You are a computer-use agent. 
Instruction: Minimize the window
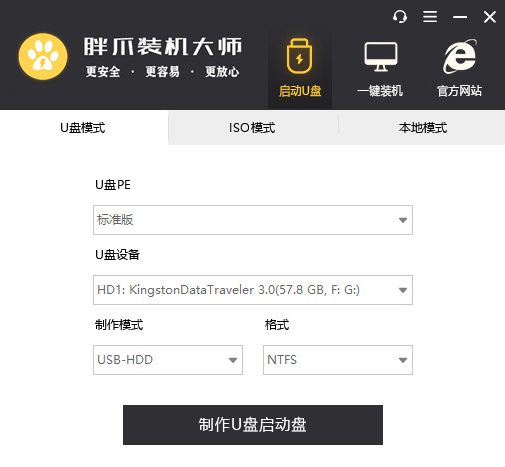pyautogui.click(x=460, y=17)
